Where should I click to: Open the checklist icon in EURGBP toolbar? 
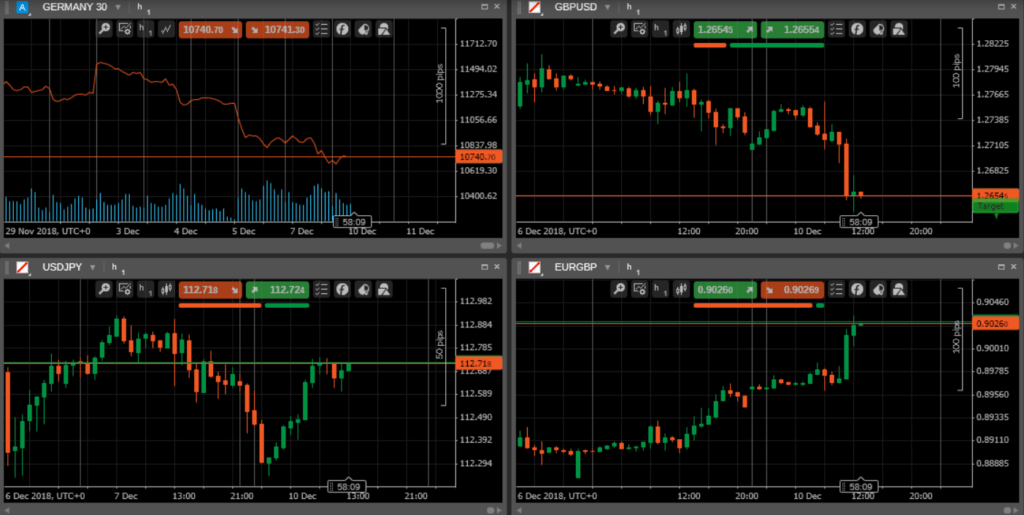click(835, 289)
